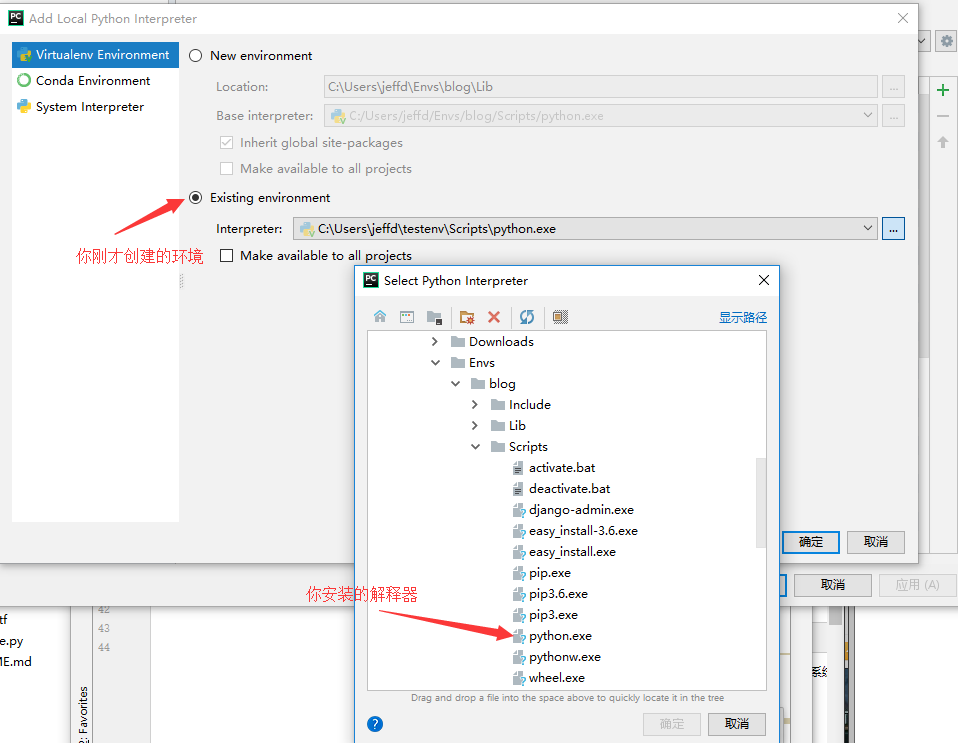Choose Conda Environment in the sidebar

coord(95,81)
